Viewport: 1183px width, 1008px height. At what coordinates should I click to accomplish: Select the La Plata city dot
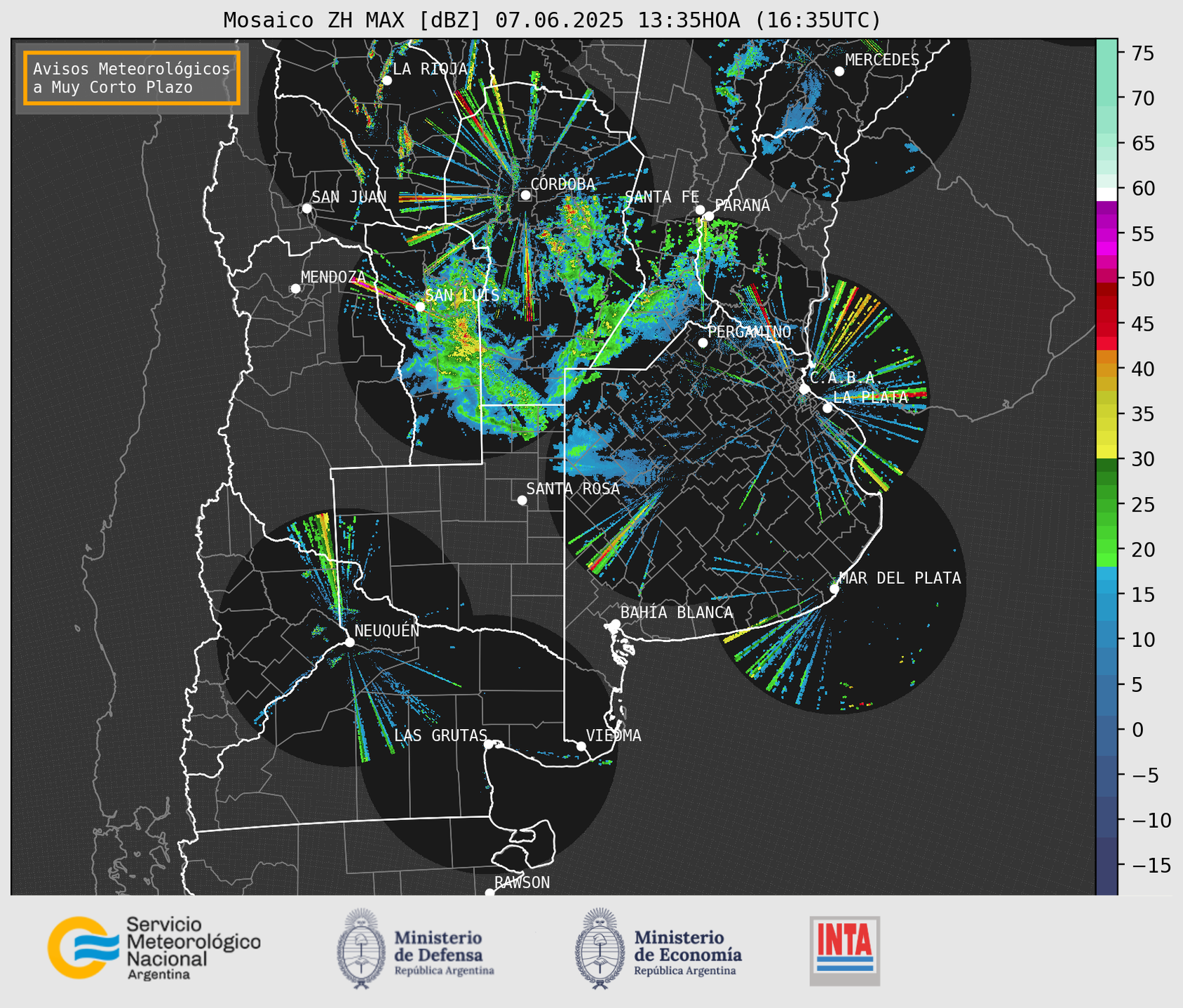tap(827, 408)
